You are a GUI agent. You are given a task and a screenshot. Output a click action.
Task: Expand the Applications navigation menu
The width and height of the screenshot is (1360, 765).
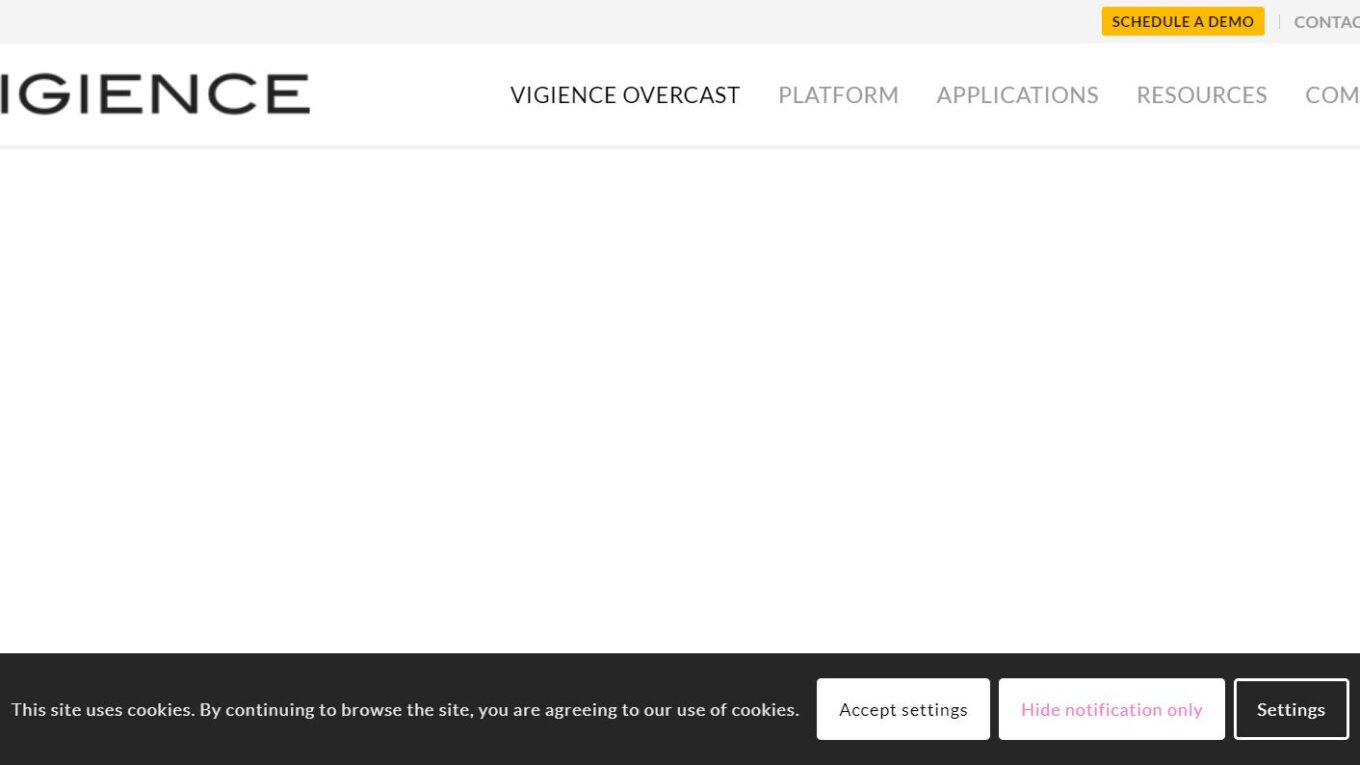[1017, 95]
